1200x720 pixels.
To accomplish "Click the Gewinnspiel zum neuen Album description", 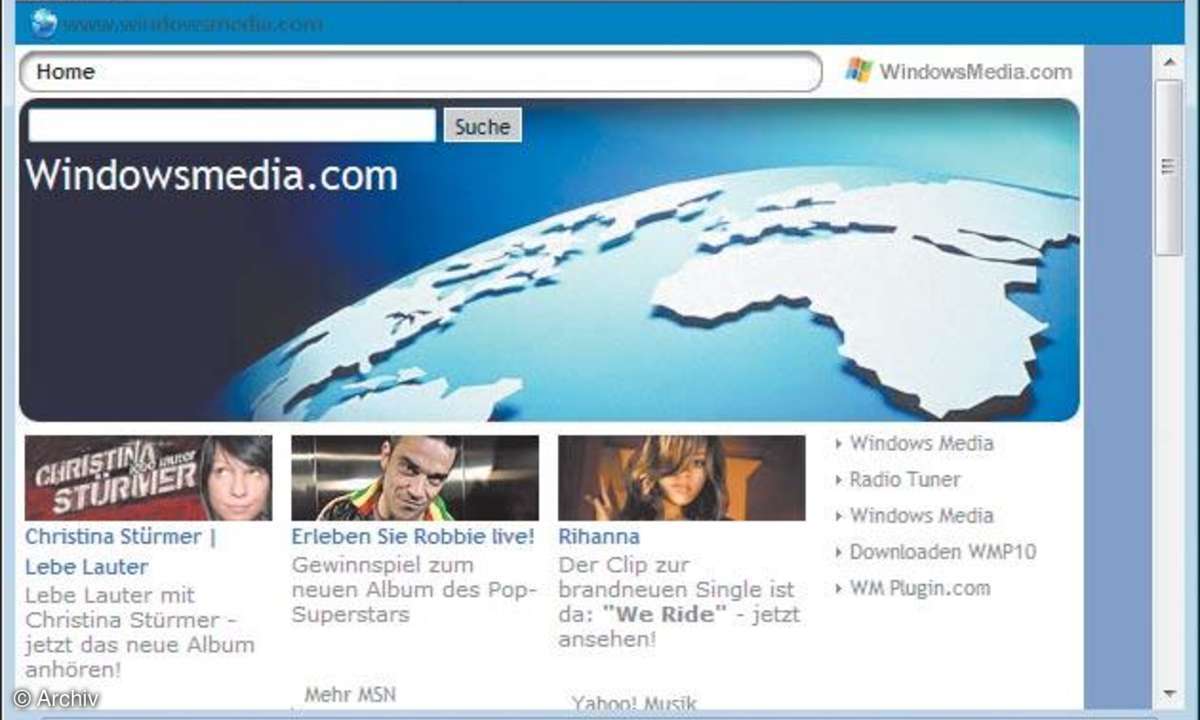I will [x=414, y=590].
